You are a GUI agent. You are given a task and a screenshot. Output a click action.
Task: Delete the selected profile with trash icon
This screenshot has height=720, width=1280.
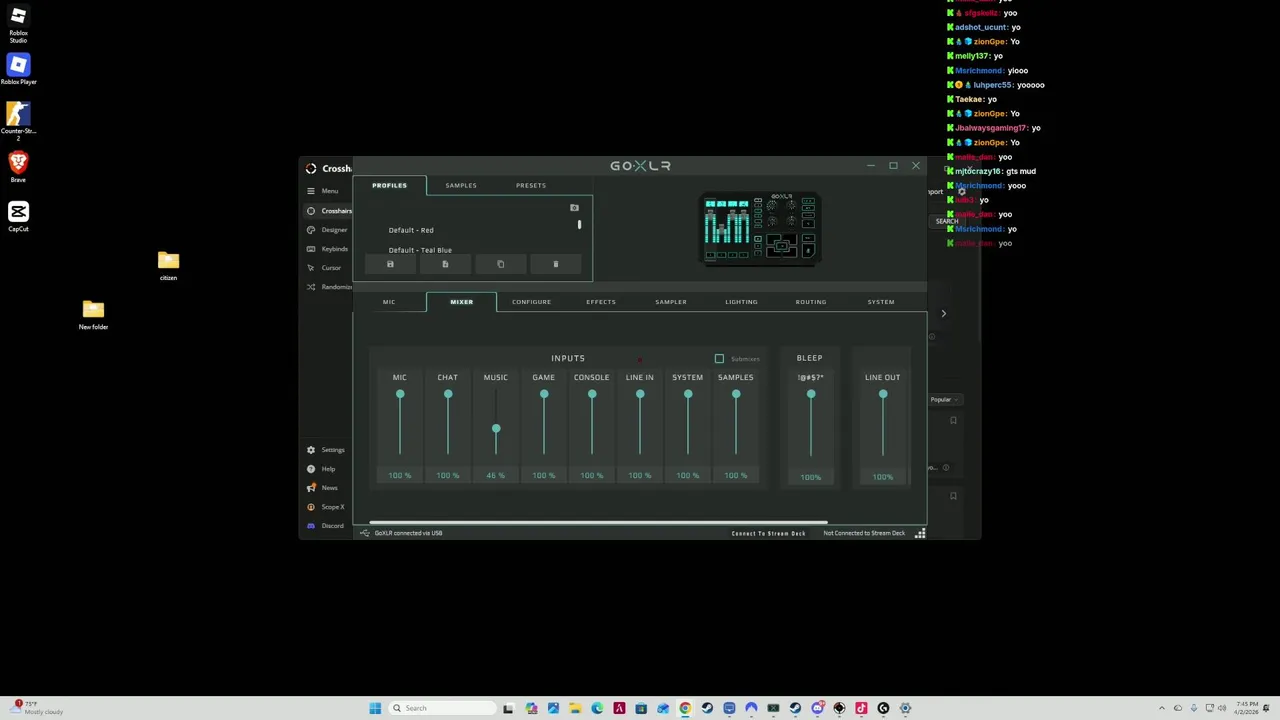pyautogui.click(x=556, y=264)
